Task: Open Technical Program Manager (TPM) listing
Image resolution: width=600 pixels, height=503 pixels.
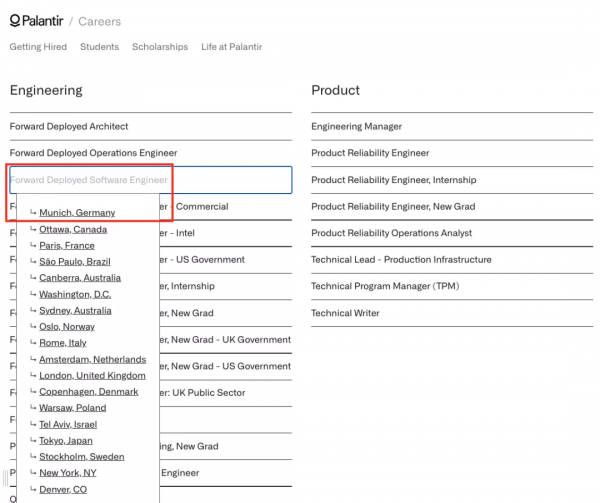Action: coord(452,286)
